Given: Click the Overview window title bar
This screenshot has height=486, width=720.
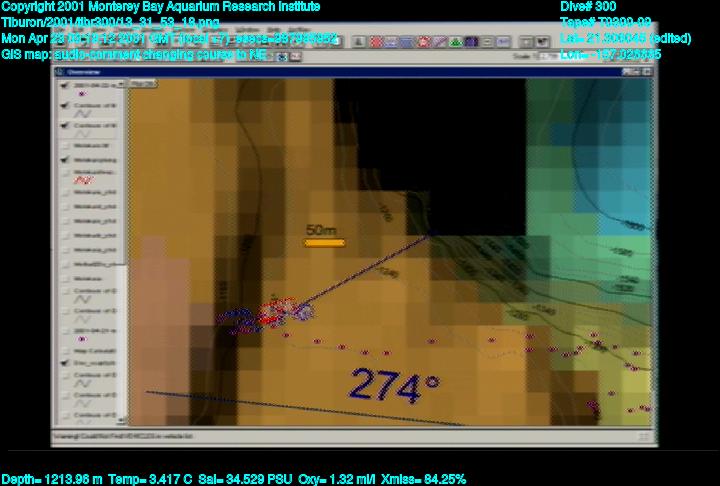Looking at the screenshot, I should coord(354,72).
